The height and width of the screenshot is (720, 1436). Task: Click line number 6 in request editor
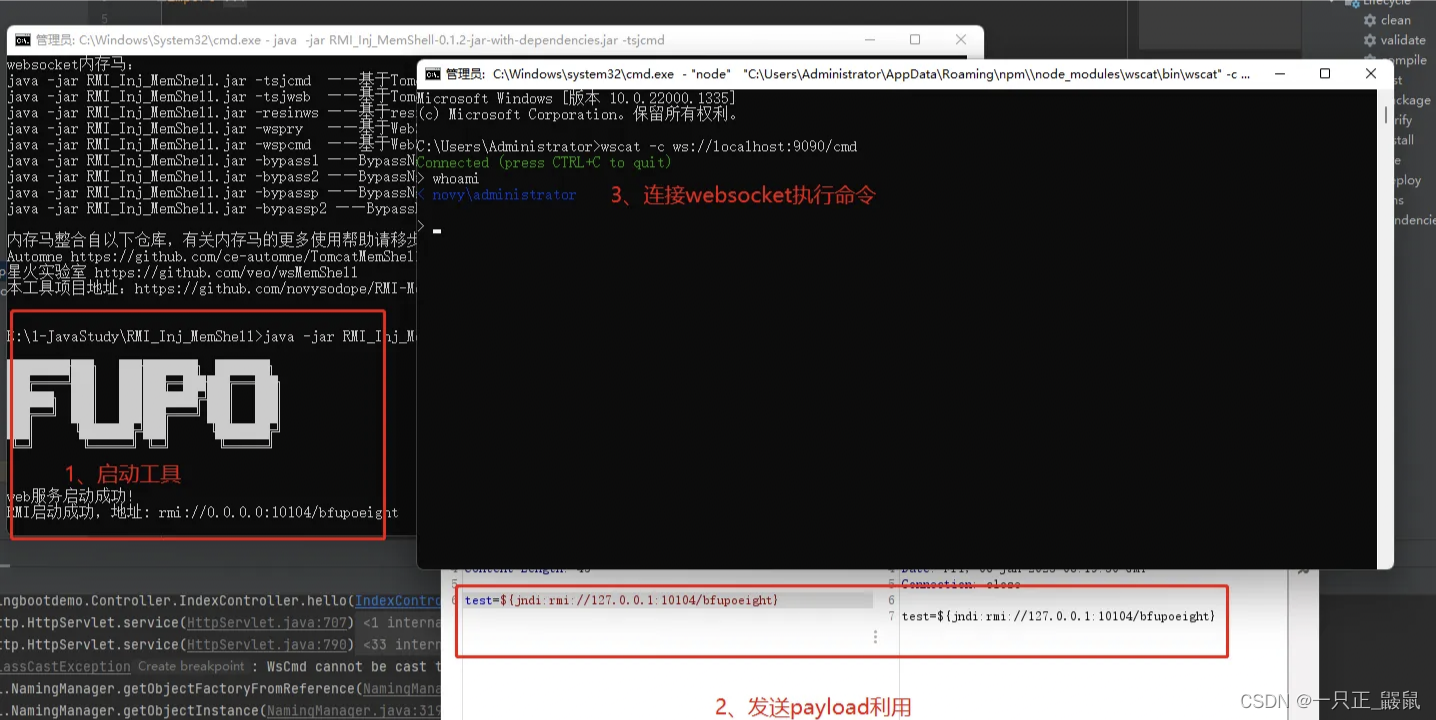[454, 600]
